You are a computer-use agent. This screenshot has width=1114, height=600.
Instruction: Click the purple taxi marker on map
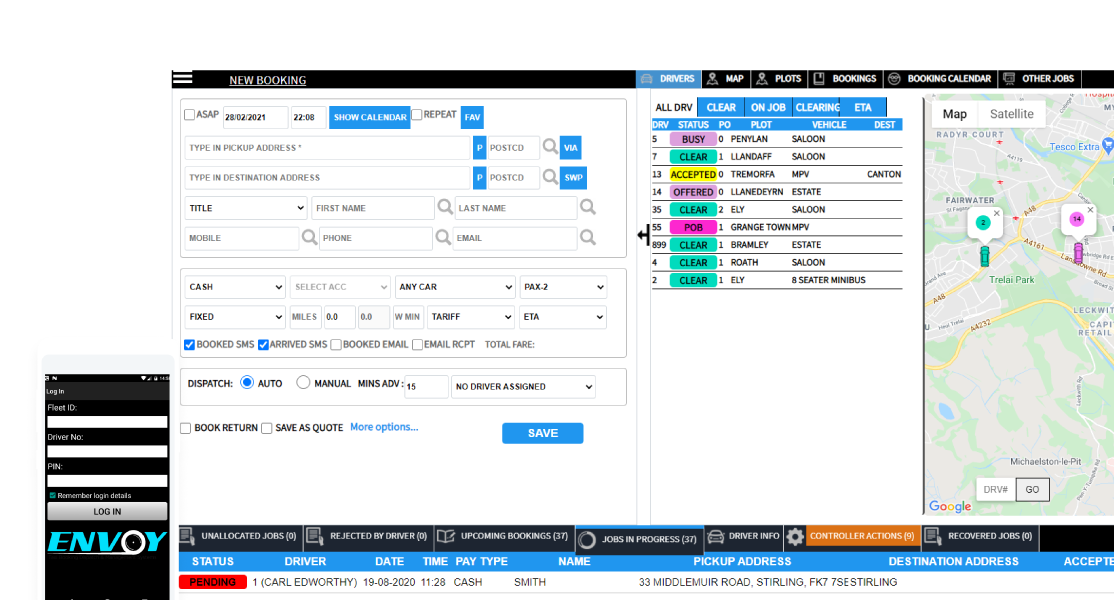click(x=1078, y=252)
